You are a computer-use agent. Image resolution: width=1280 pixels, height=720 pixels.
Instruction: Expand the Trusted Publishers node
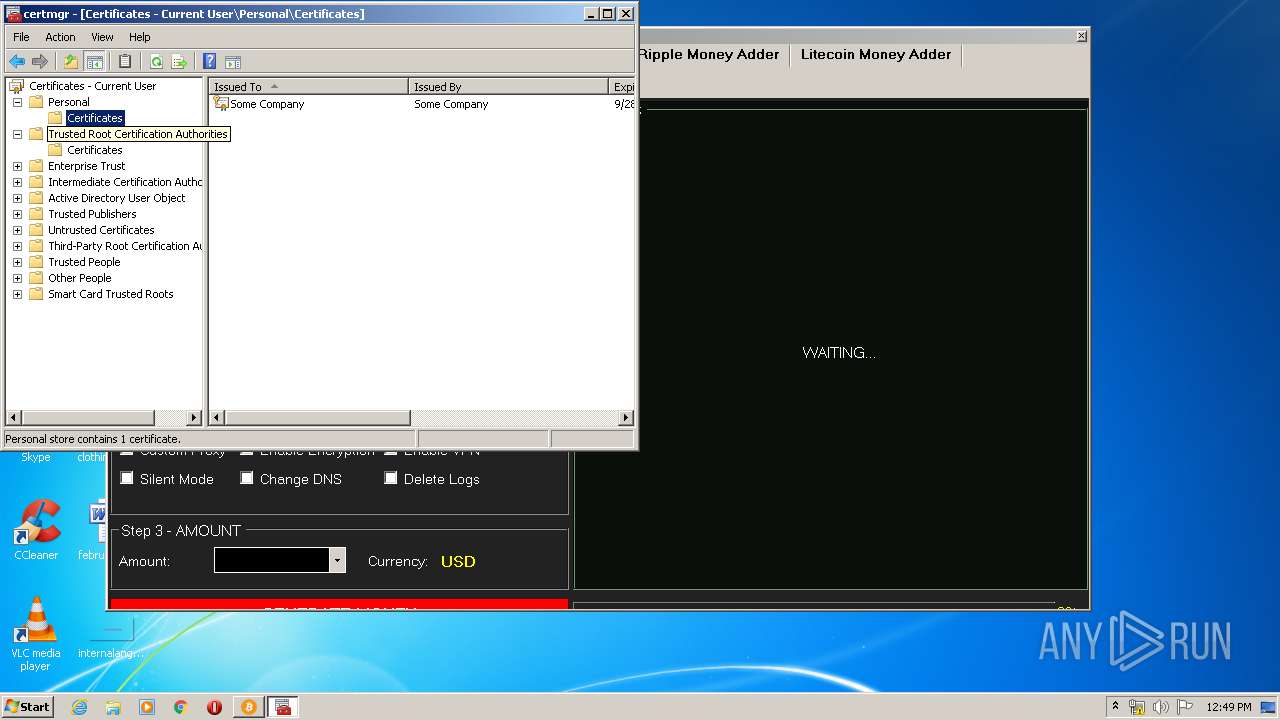17,214
